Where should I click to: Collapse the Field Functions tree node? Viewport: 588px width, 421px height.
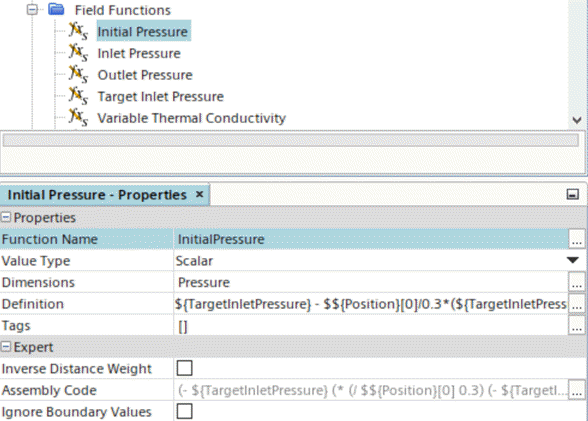click(x=33, y=9)
